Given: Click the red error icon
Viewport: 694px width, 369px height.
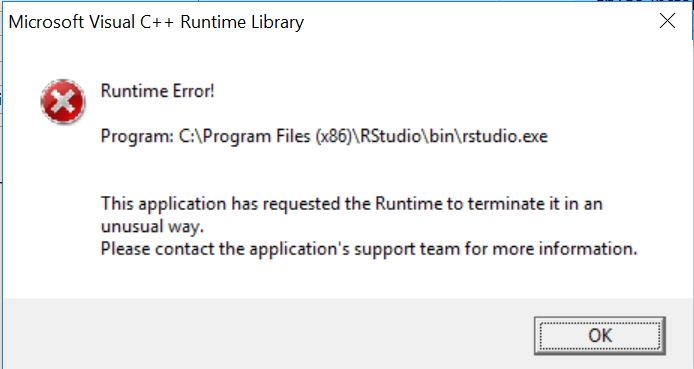Looking at the screenshot, I should [63, 102].
